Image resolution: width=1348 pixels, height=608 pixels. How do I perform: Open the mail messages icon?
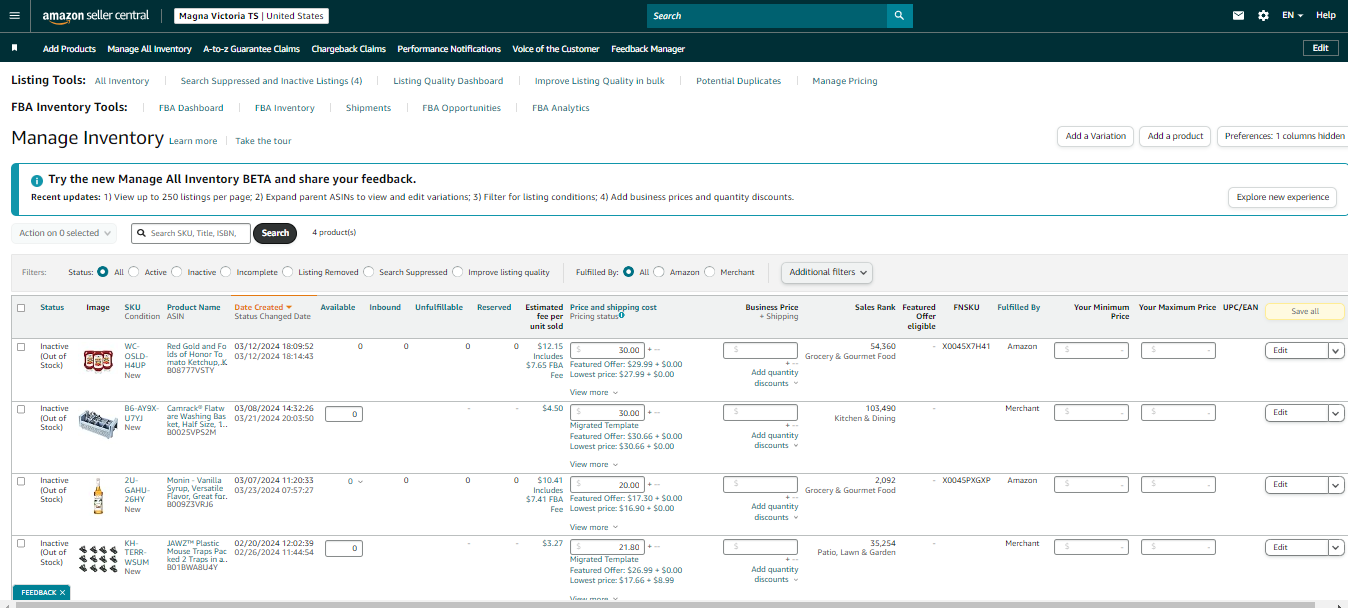pyautogui.click(x=1238, y=16)
